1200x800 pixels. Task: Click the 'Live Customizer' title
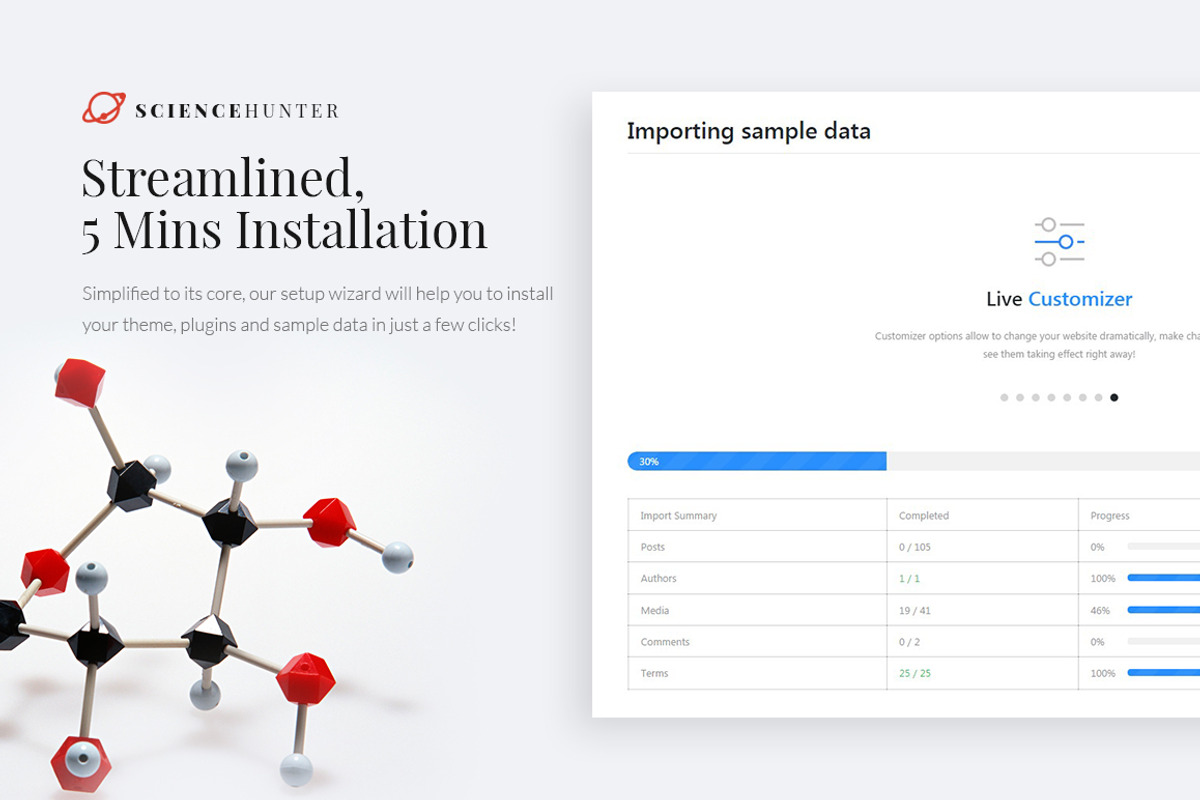click(1059, 299)
